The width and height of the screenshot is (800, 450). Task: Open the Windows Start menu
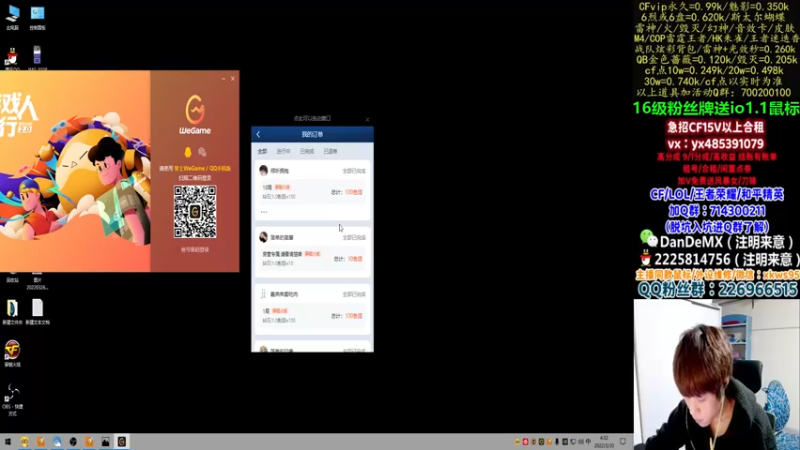8,442
